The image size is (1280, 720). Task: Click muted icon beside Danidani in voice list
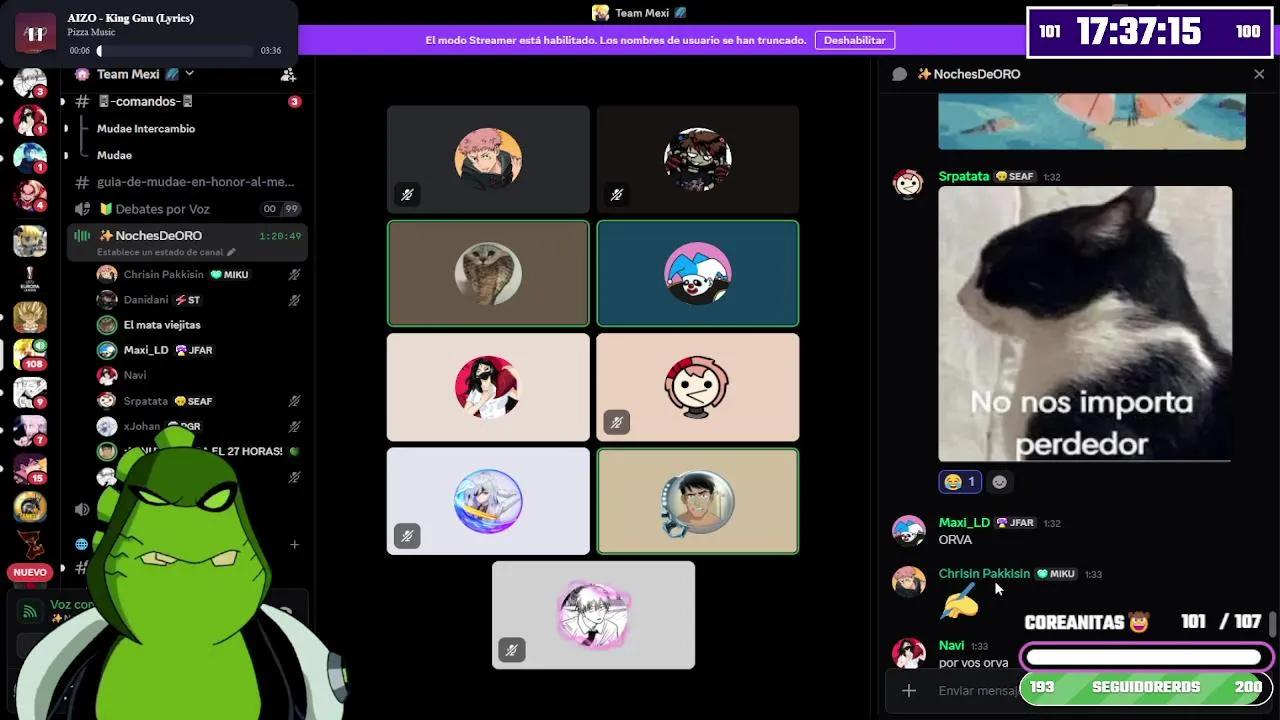click(x=294, y=300)
